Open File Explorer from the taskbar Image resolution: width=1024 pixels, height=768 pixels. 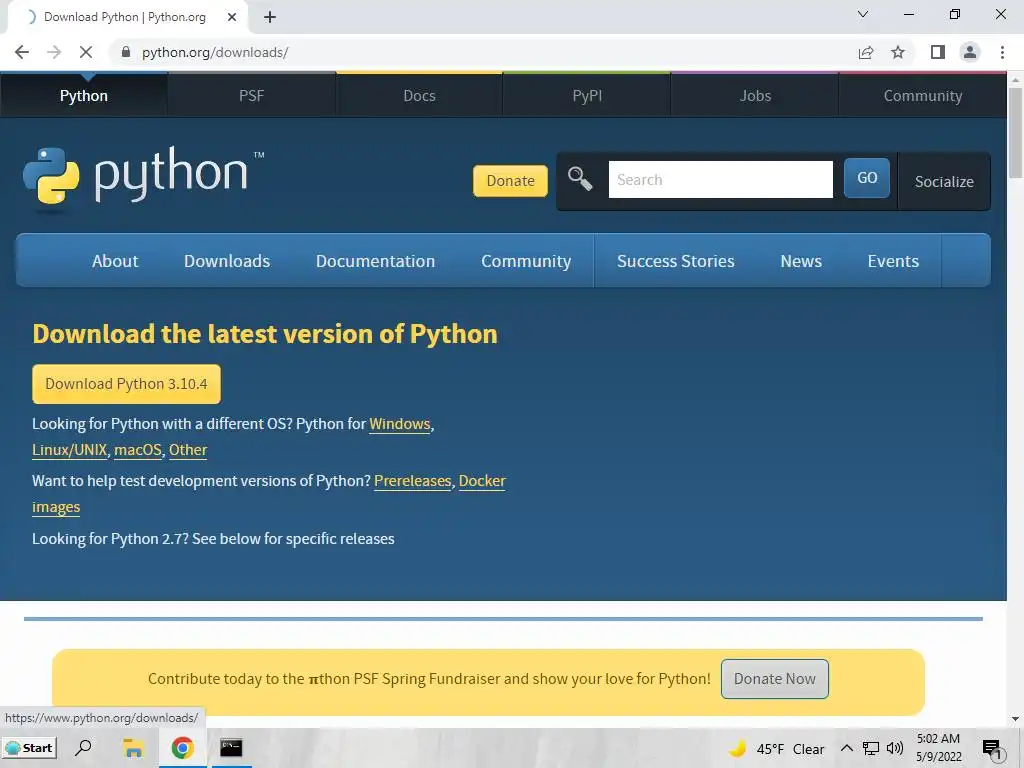click(x=133, y=748)
